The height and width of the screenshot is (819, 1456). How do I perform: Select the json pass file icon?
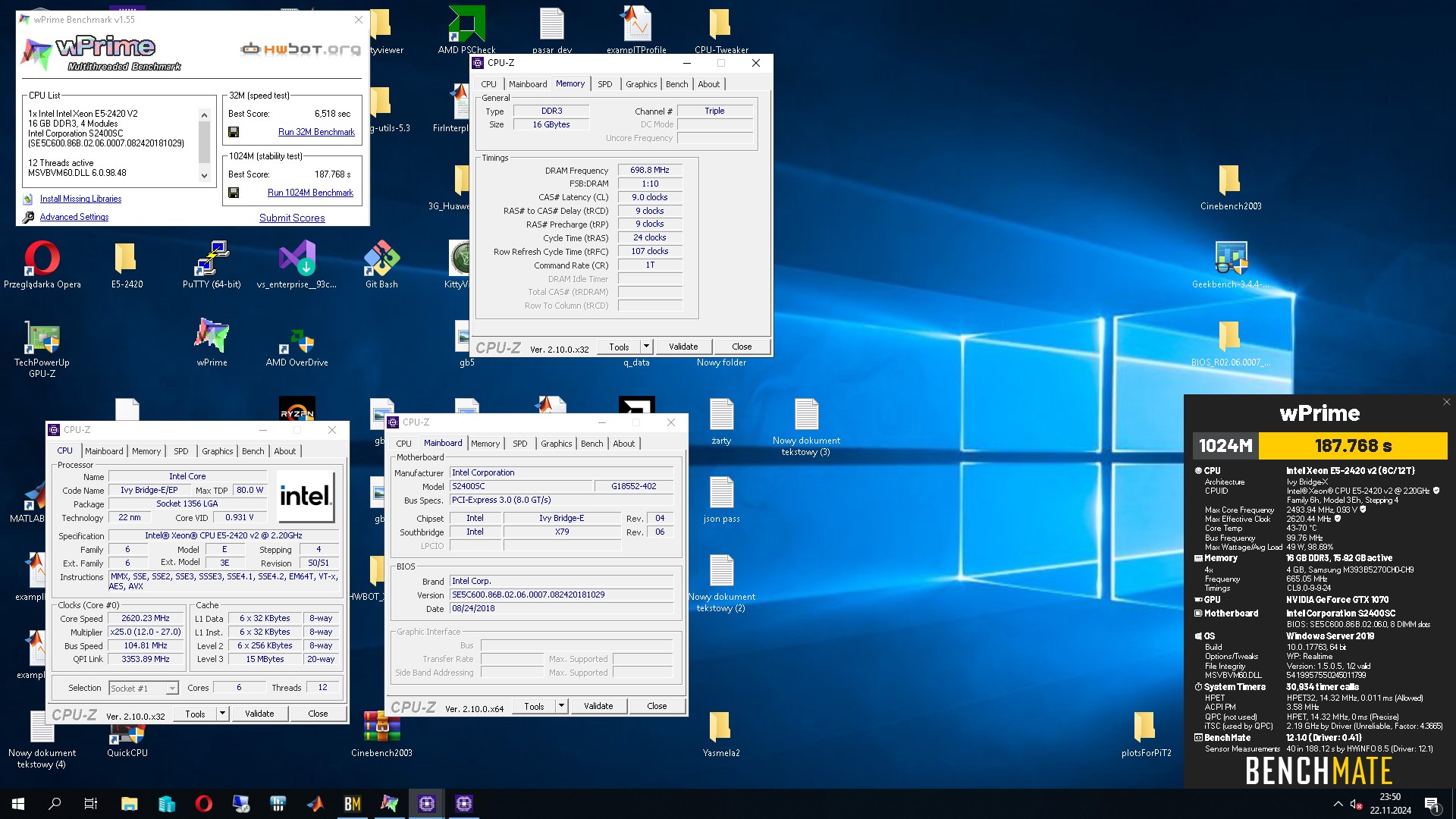pos(721,500)
